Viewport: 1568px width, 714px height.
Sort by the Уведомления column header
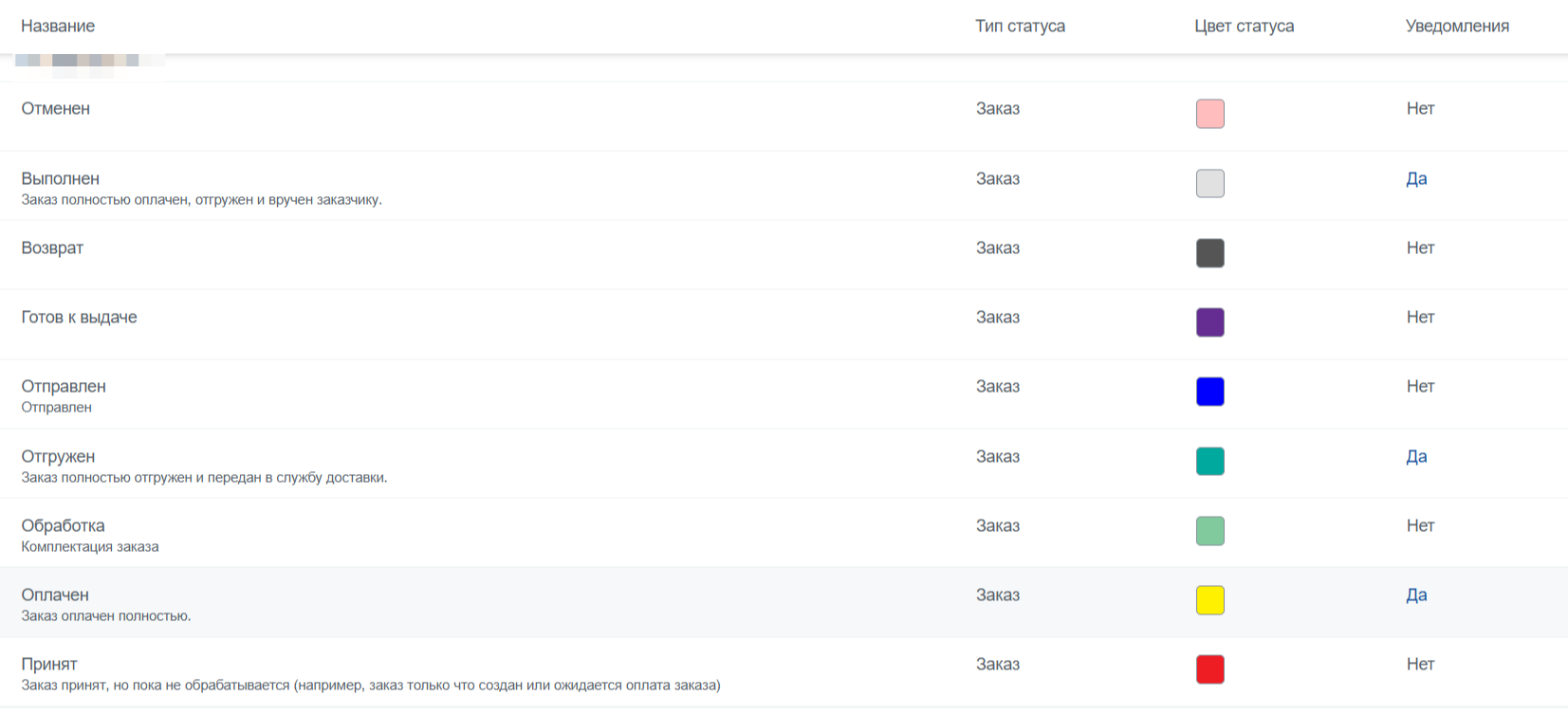[1457, 26]
